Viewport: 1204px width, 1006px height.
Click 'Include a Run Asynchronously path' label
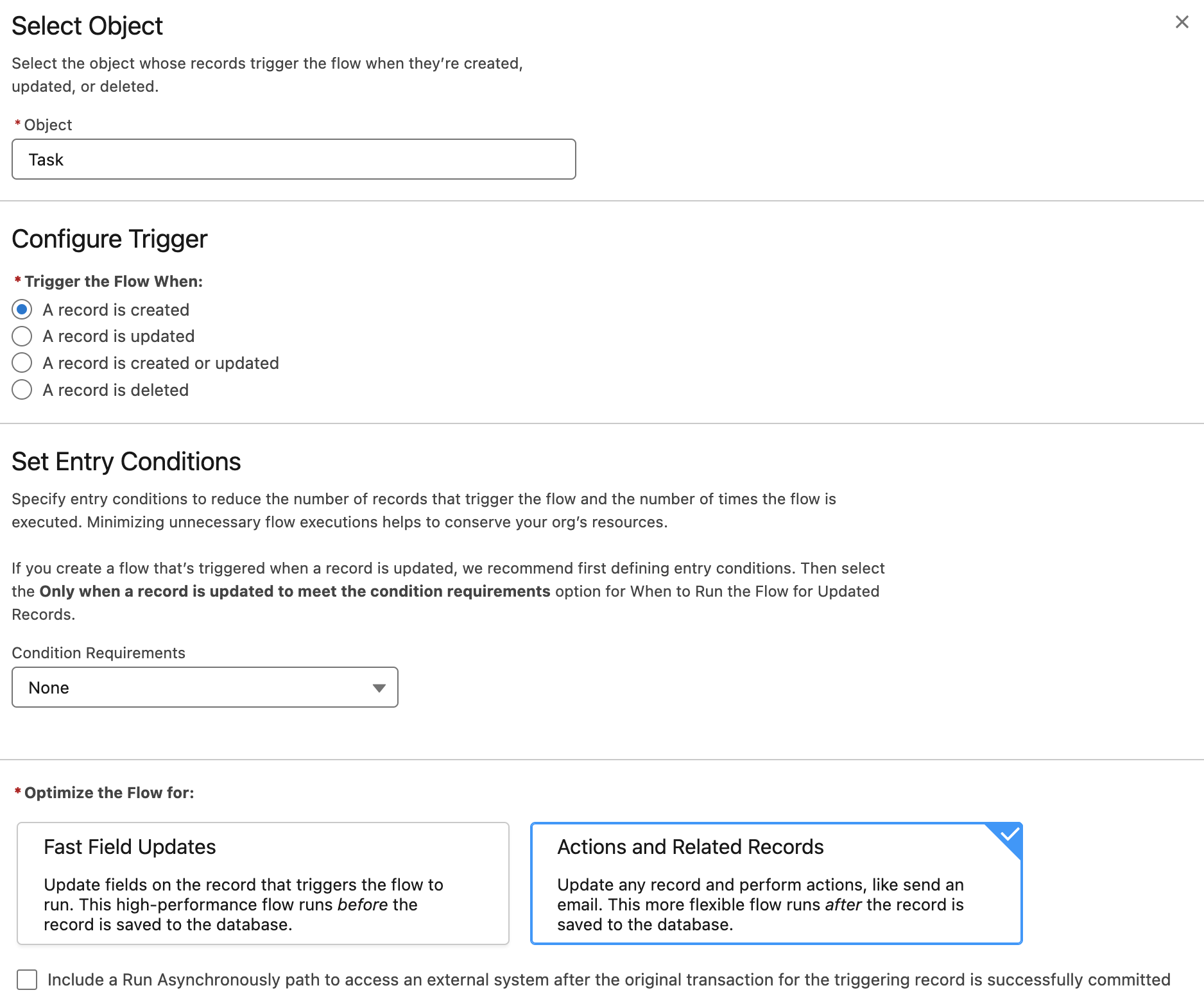tap(609, 980)
